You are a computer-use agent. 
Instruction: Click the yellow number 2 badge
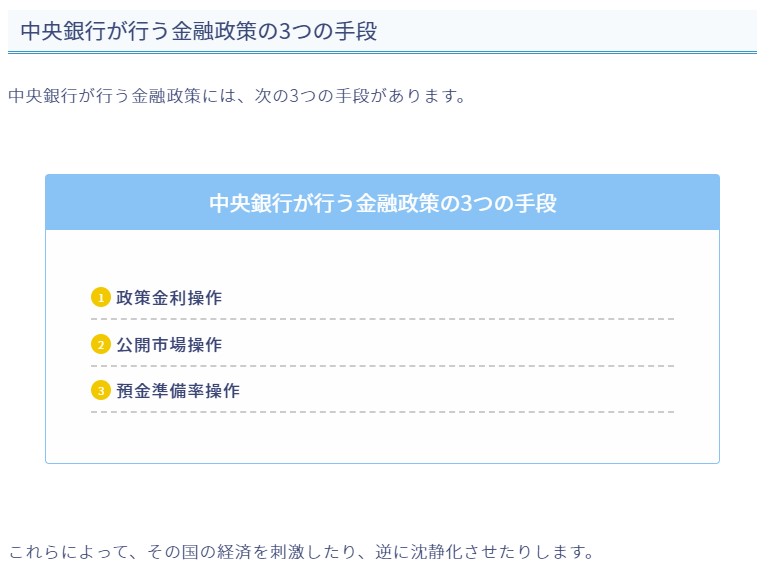coord(100,344)
